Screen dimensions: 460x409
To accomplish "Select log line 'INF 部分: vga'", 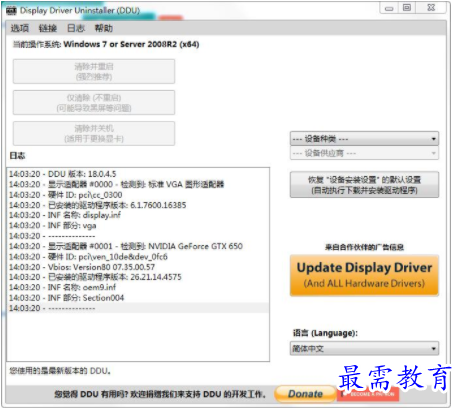I will pyautogui.click(x=138, y=226).
